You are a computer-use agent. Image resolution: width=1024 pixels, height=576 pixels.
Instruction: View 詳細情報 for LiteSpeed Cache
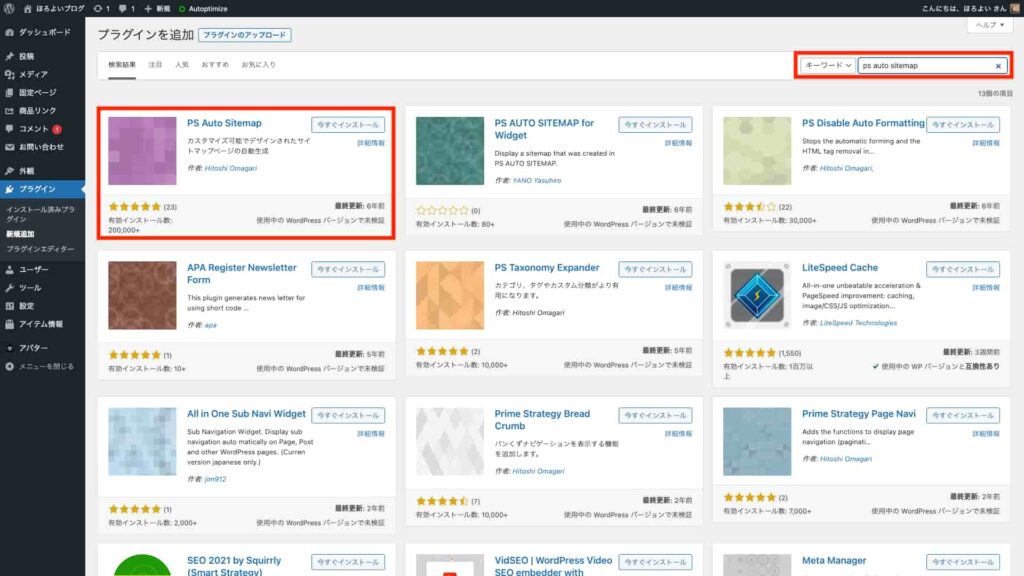tap(985, 287)
